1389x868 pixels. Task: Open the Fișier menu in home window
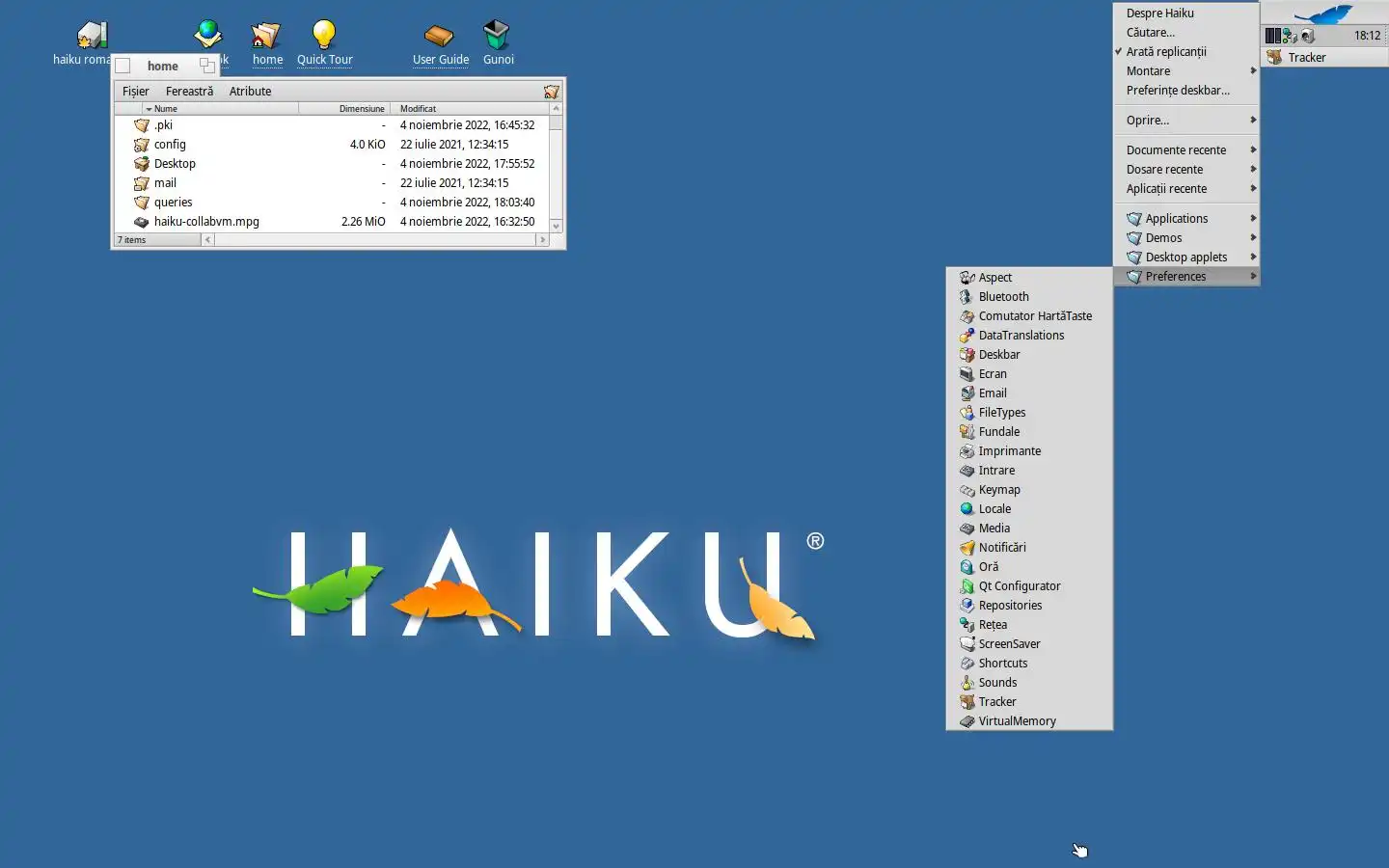click(x=136, y=92)
